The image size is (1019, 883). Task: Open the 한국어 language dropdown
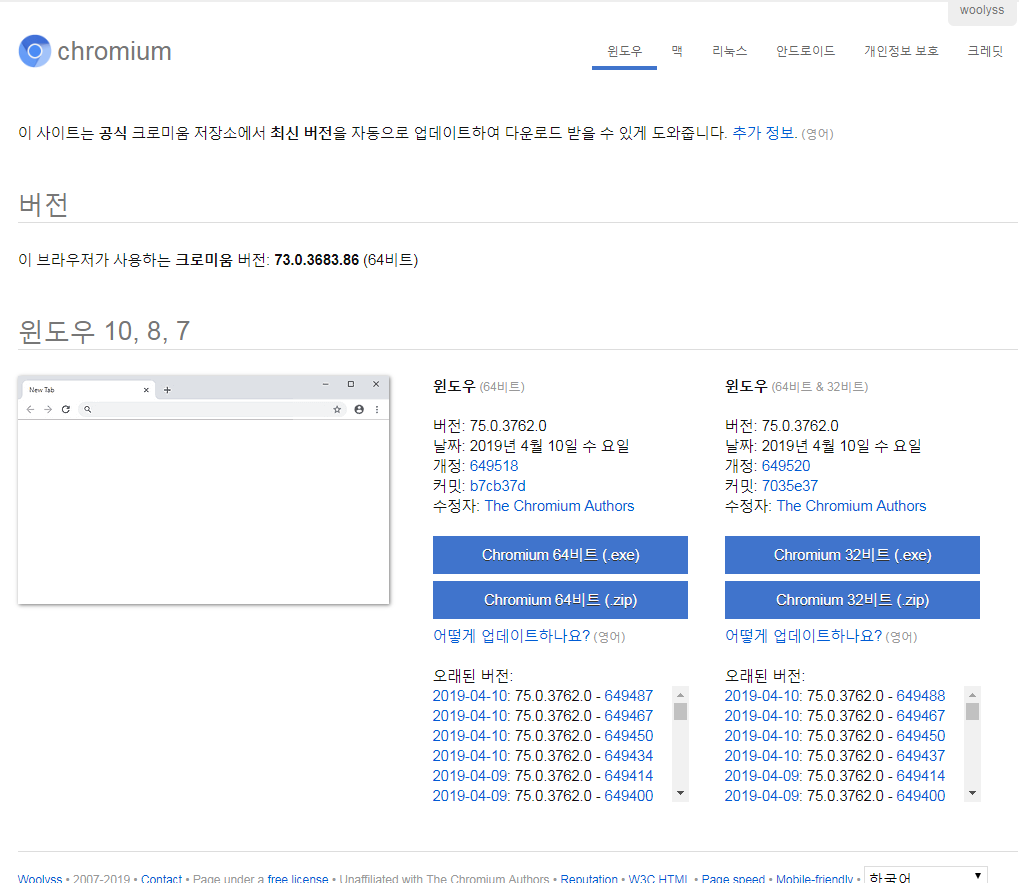[x=925, y=877]
